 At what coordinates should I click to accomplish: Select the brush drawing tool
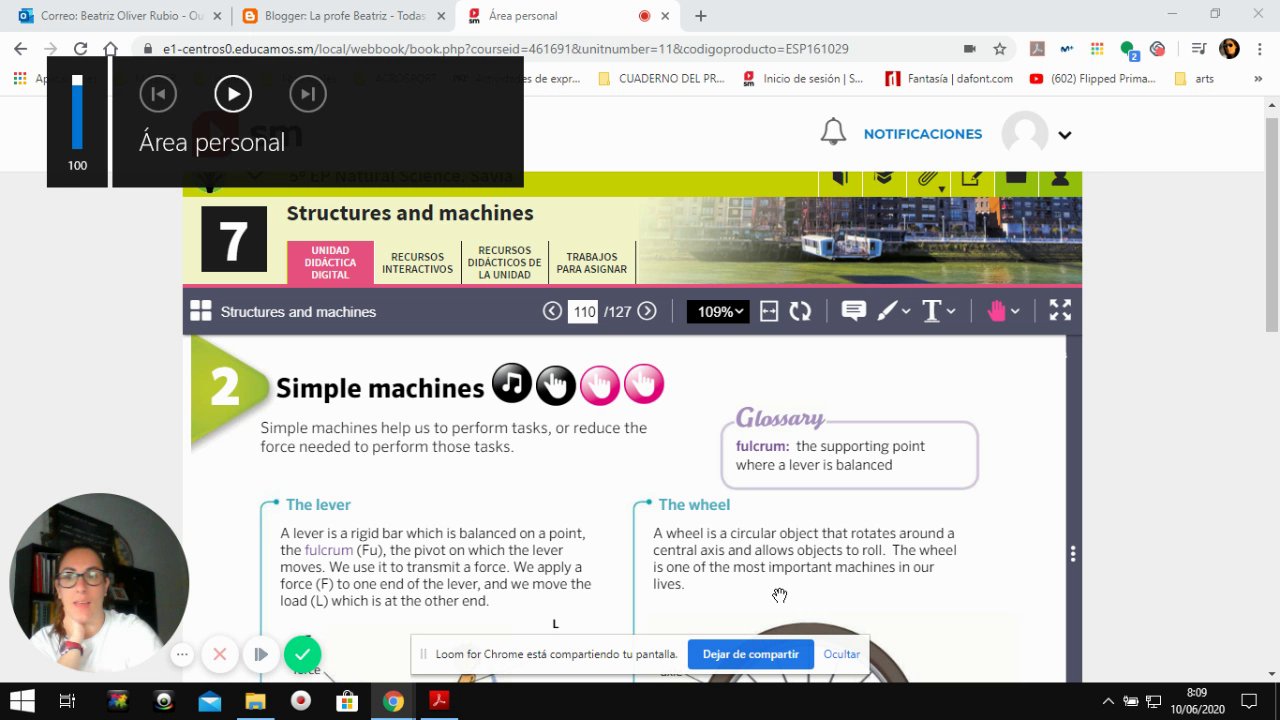[887, 311]
